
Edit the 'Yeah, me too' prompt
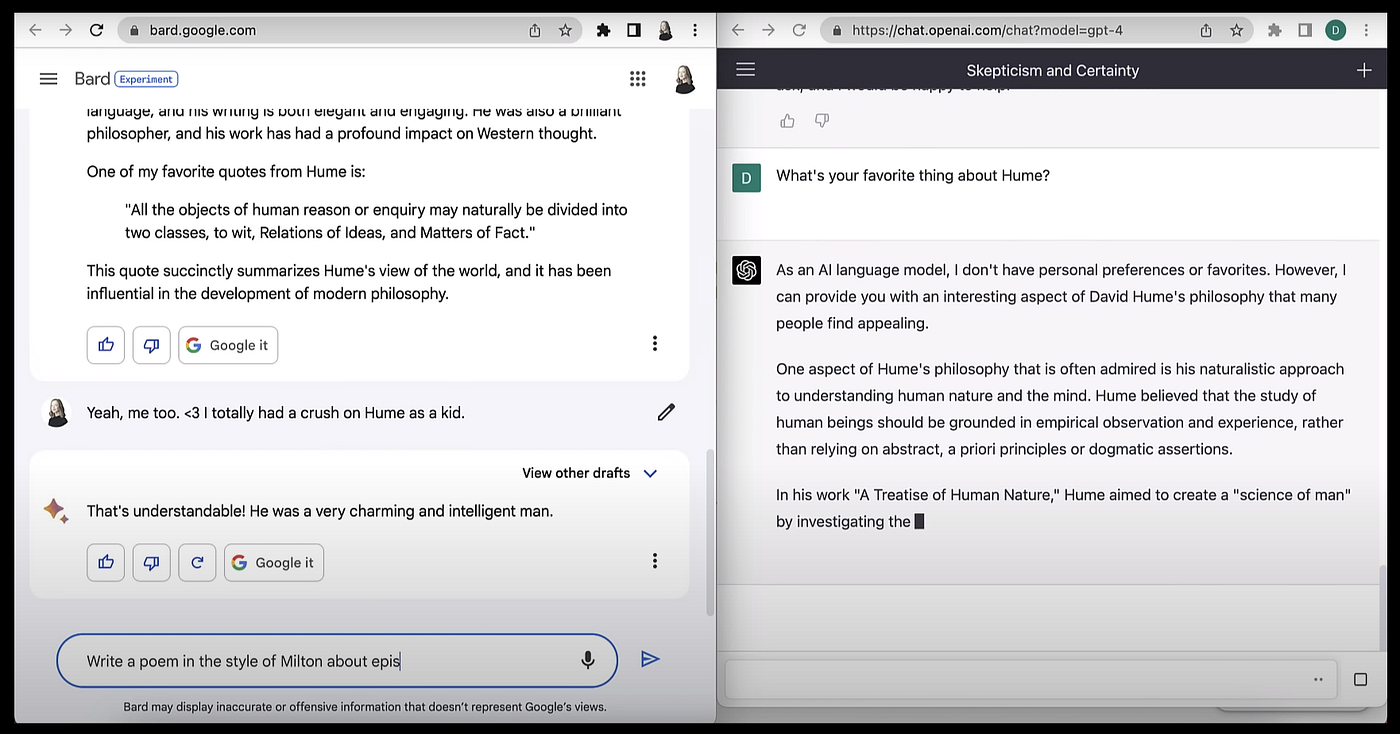[666, 412]
